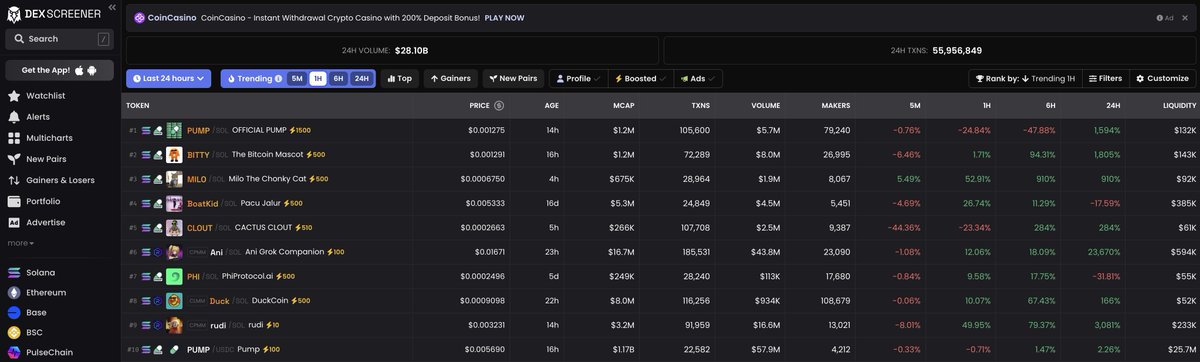
Task: Click 24H volume $28.10B stat
Action: [392, 50]
